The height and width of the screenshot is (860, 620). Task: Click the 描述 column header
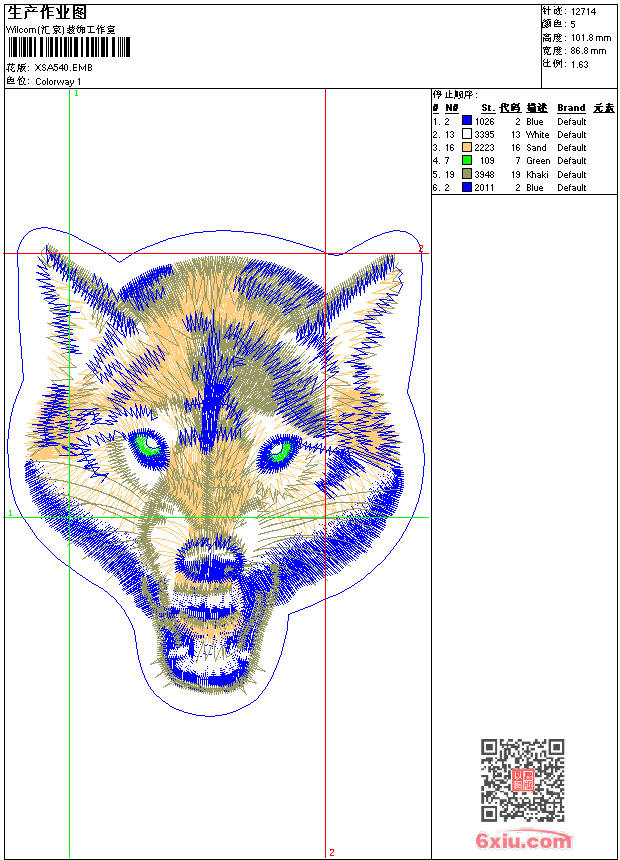[537, 108]
